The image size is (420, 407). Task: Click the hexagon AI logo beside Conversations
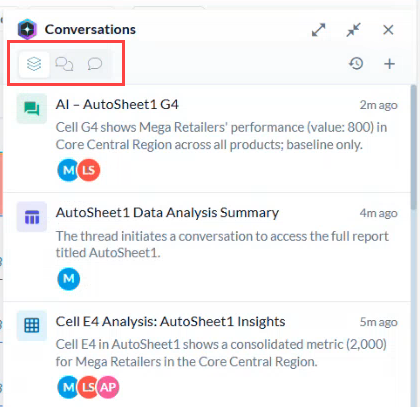[x=27, y=29]
